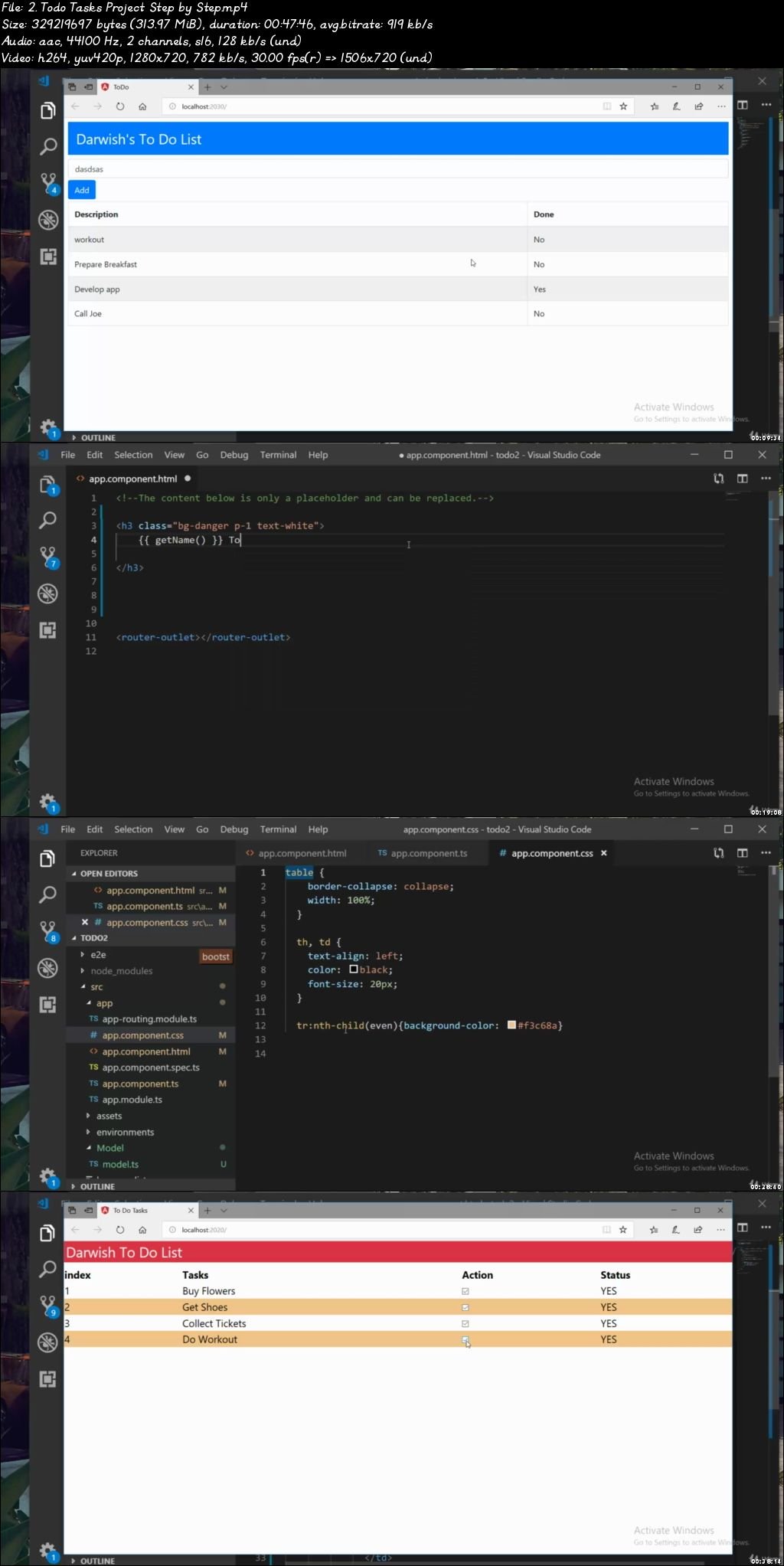Image resolution: width=784 pixels, height=1566 pixels.
Task: Close the To Do Tasks browser tab
Action: (x=191, y=1211)
